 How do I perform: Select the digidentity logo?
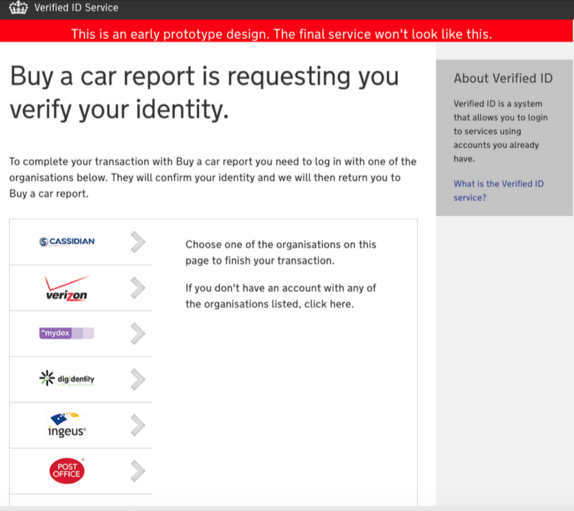(x=67, y=378)
